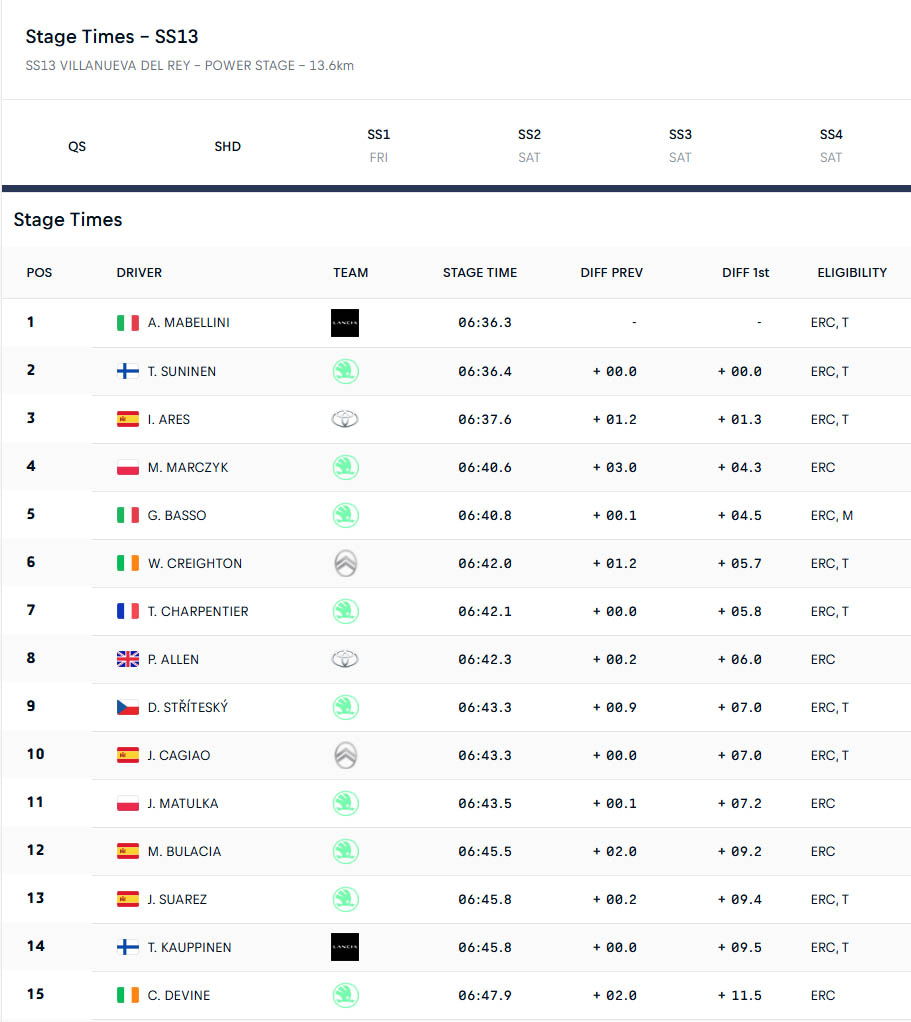The width and height of the screenshot is (911, 1022).
Task: Click the Toyota logo in P. Allen row
Action: [345, 659]
